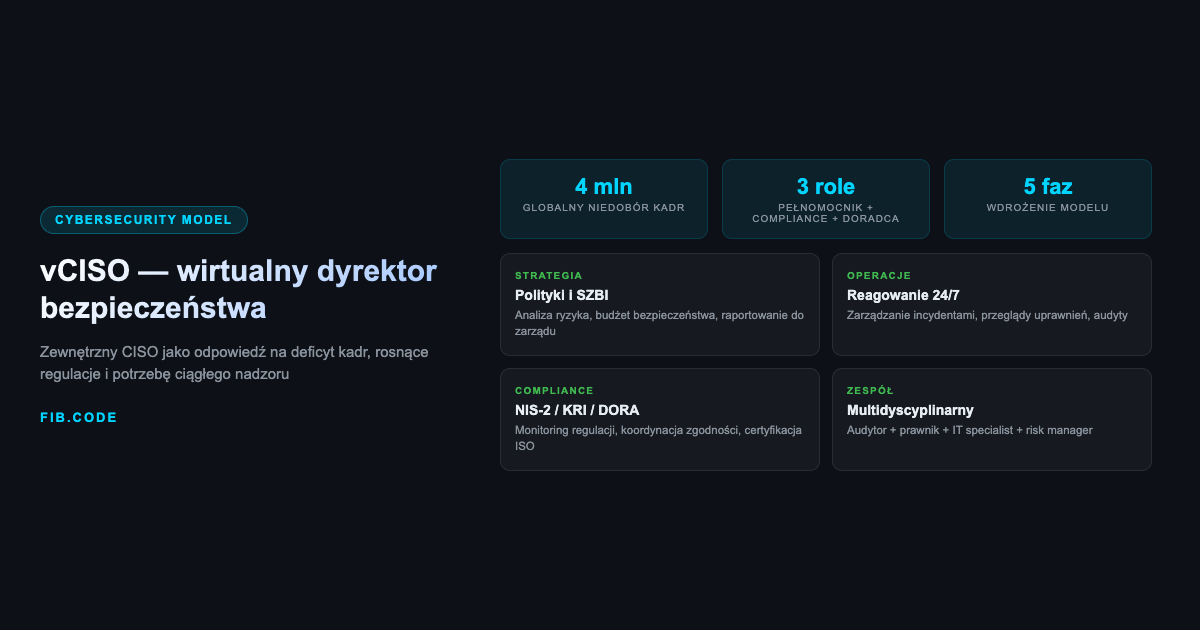Open the ZESPÓŁ category label

click(870, 390)
